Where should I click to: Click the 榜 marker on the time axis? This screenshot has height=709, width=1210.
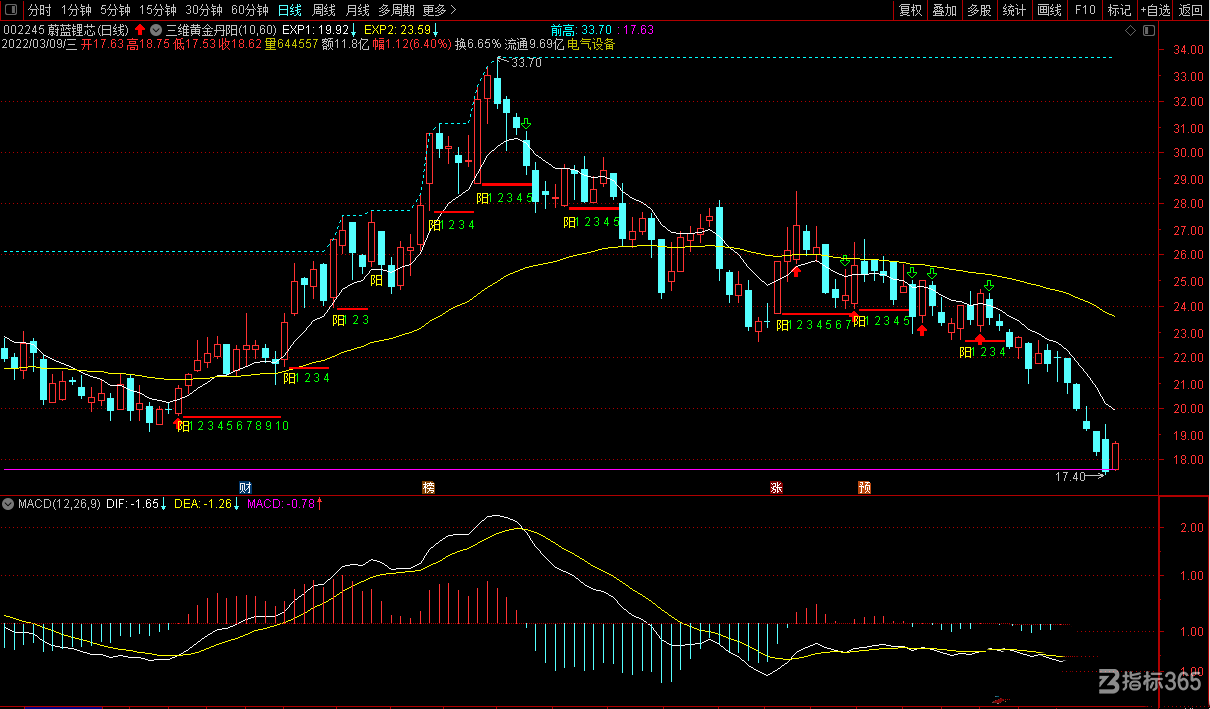(x=429, y=487)
